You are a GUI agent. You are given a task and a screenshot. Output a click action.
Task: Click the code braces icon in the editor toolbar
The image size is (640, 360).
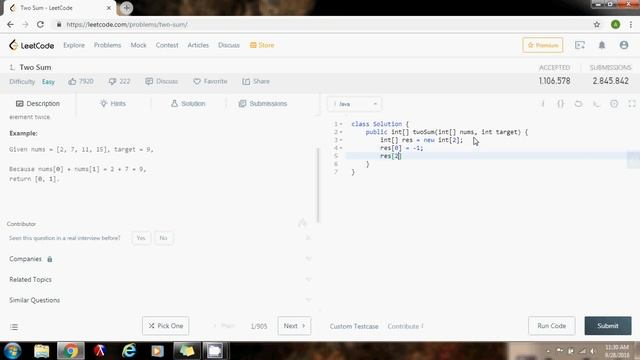tap(561, 104)
